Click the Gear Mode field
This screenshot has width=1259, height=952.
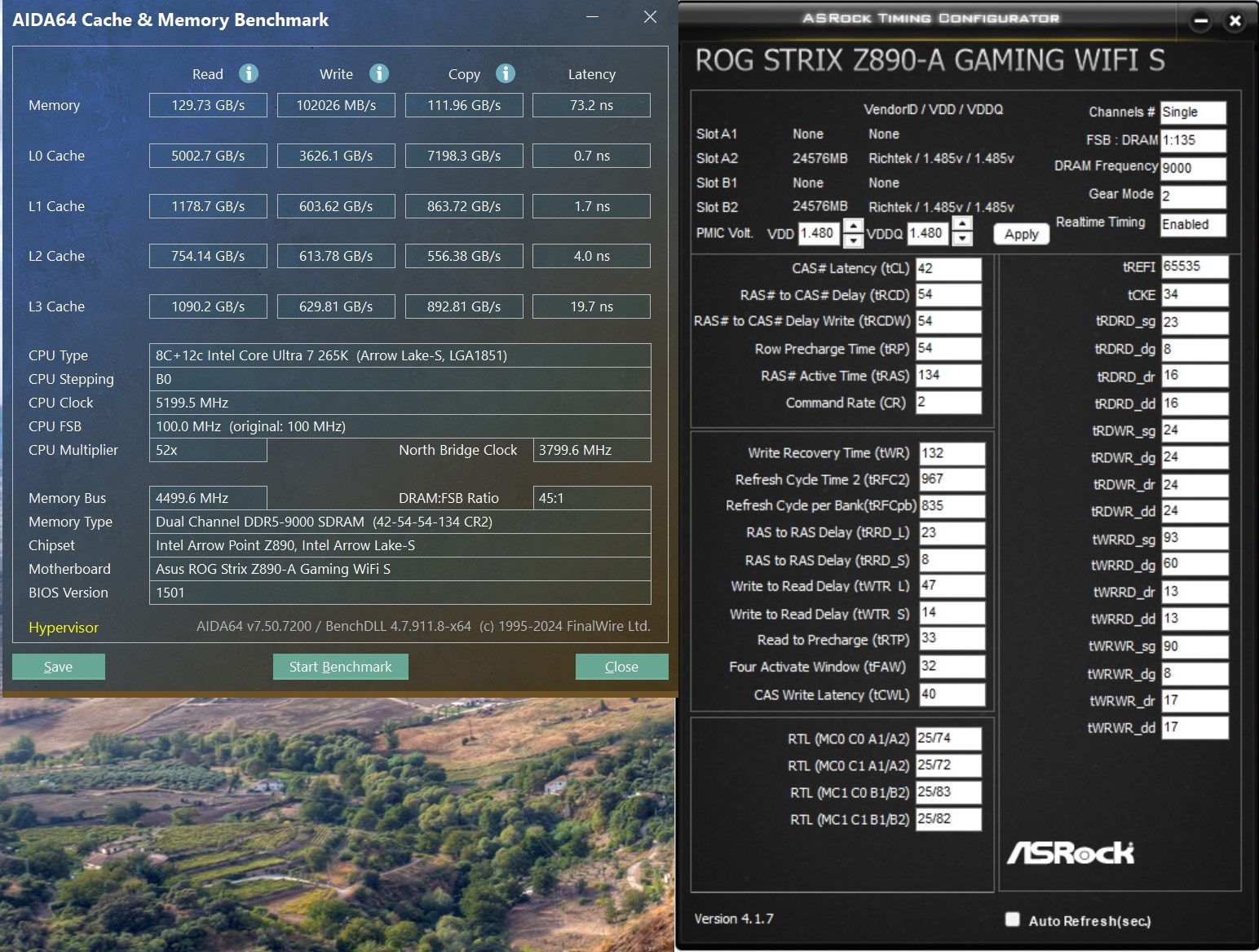(x=1193, y=196)
